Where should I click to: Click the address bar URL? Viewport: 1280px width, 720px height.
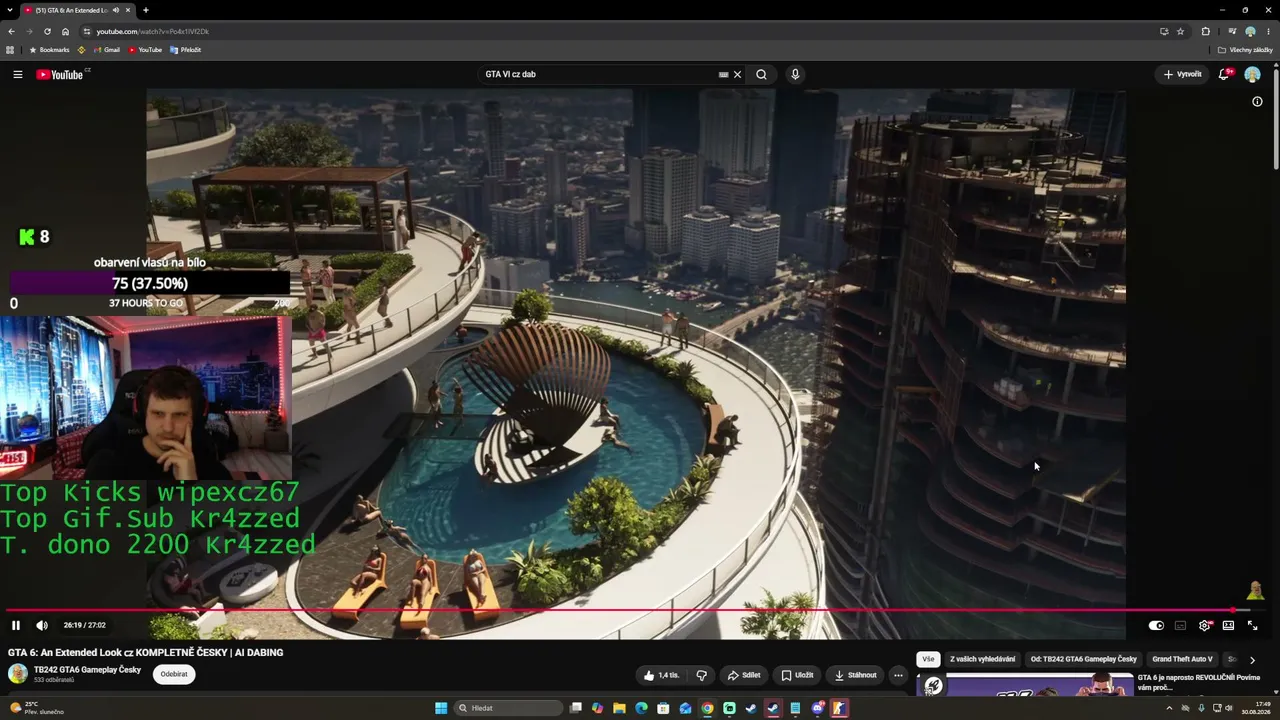pos(152,31)
